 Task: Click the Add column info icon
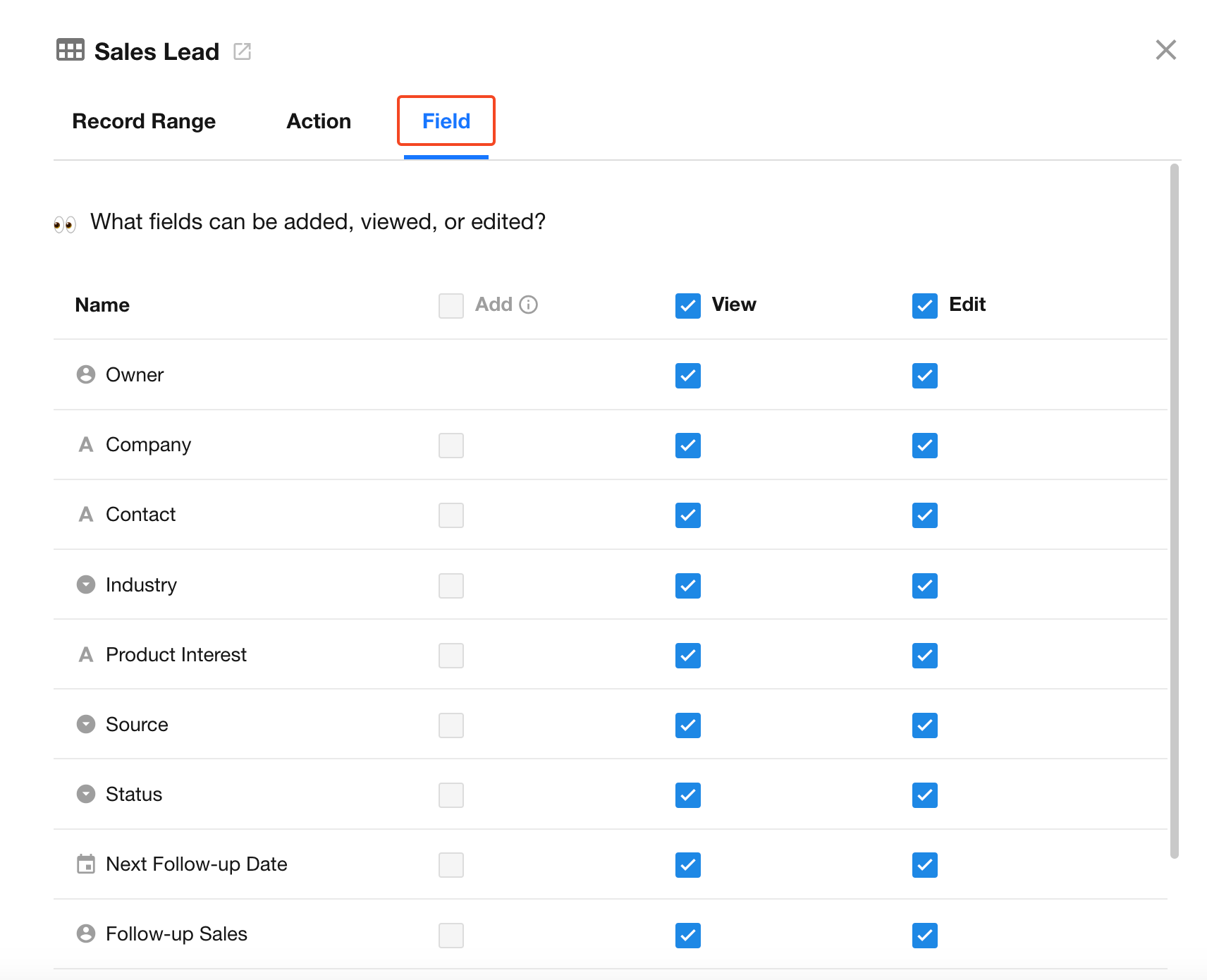tap(529, 305)
